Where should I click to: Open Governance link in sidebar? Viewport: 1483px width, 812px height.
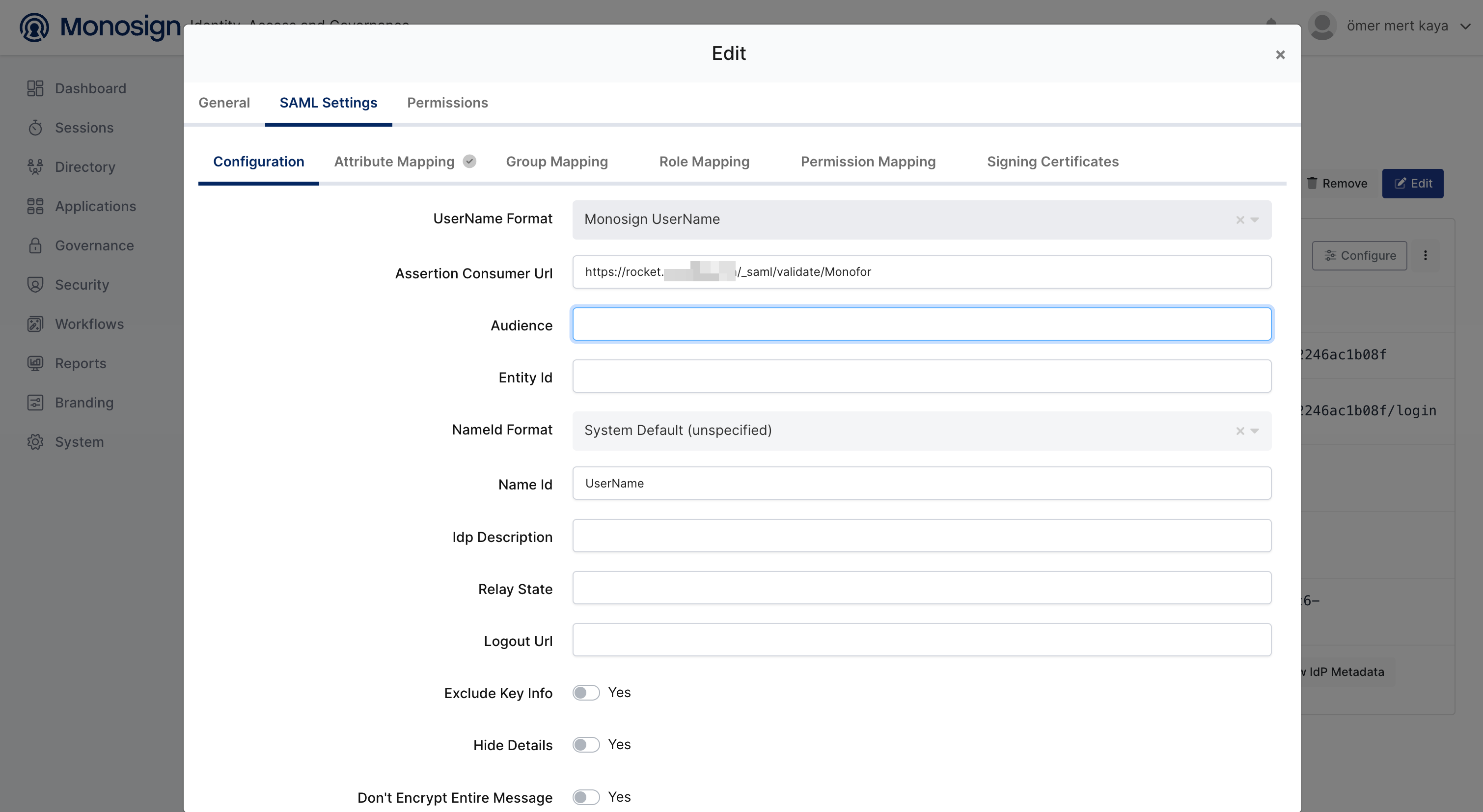tap(94, 245)
